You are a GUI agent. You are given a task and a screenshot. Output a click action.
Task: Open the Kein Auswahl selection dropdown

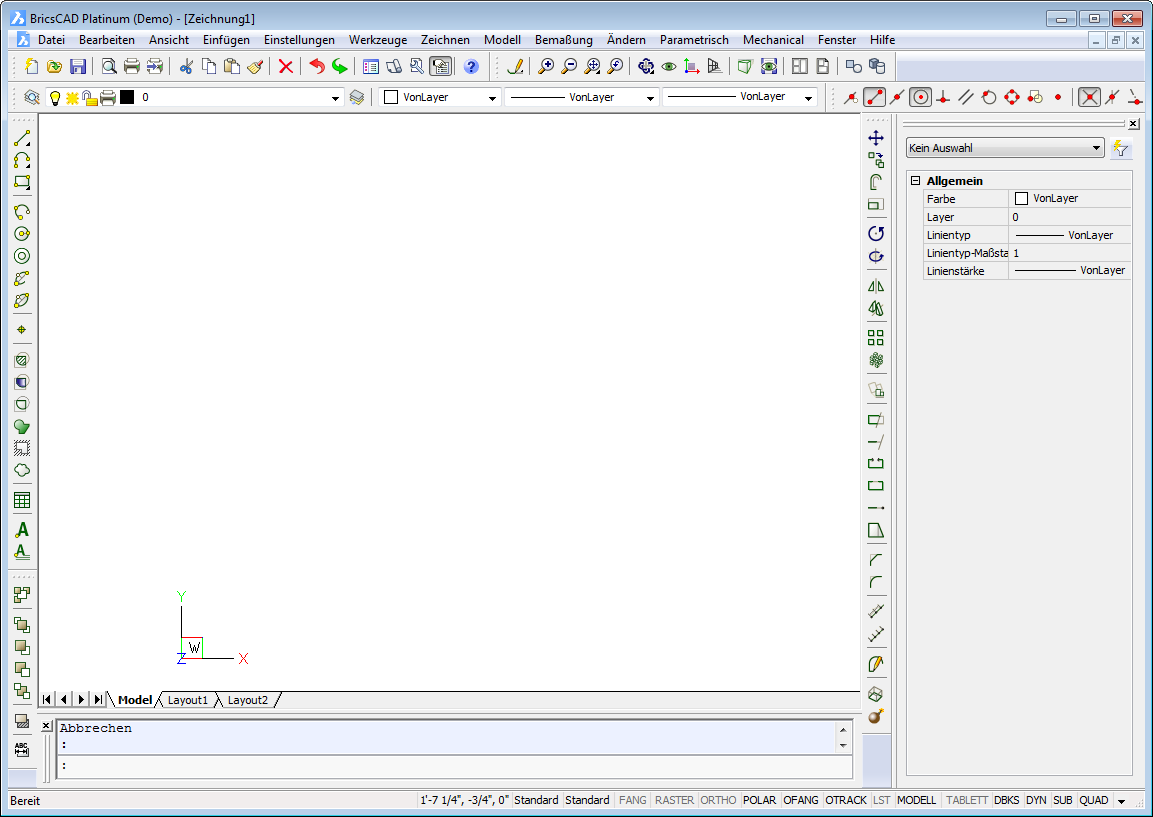[1004, 148]
